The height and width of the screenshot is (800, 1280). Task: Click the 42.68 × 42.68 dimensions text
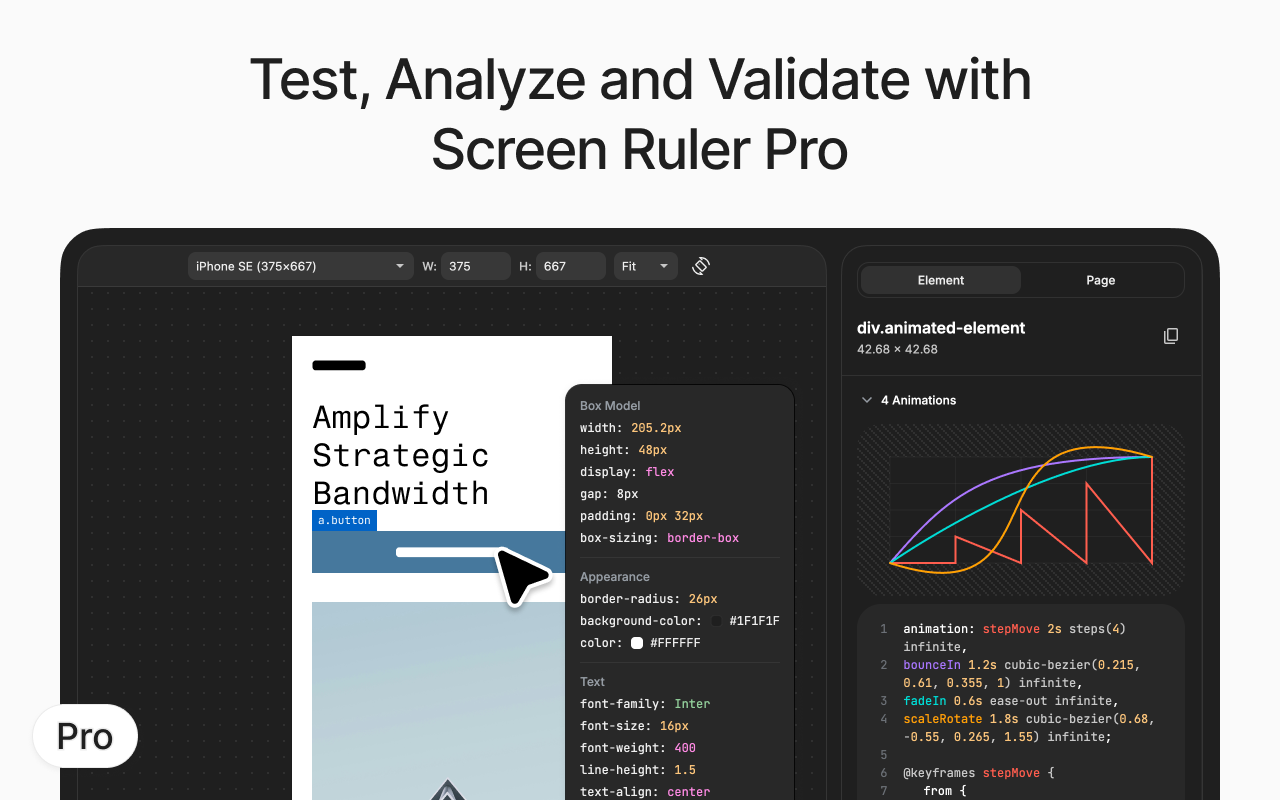(897, 350)
